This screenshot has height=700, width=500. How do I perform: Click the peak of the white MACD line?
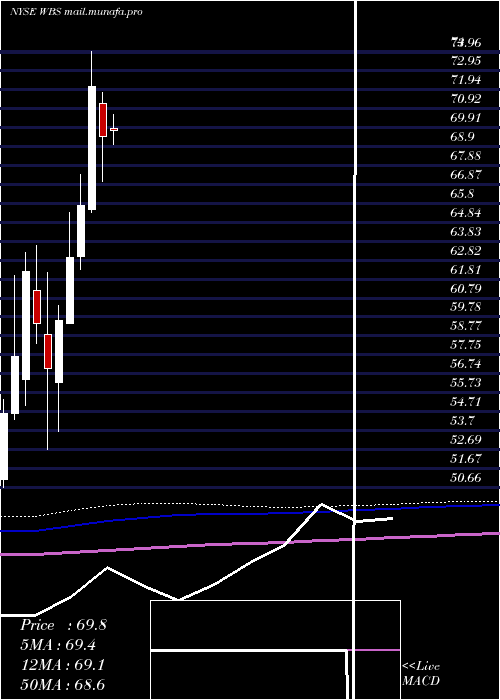point(321,504)
